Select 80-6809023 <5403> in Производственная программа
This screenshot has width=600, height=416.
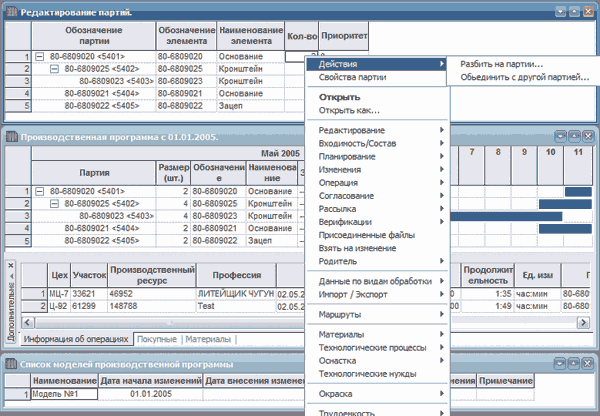tap(116, 216)
